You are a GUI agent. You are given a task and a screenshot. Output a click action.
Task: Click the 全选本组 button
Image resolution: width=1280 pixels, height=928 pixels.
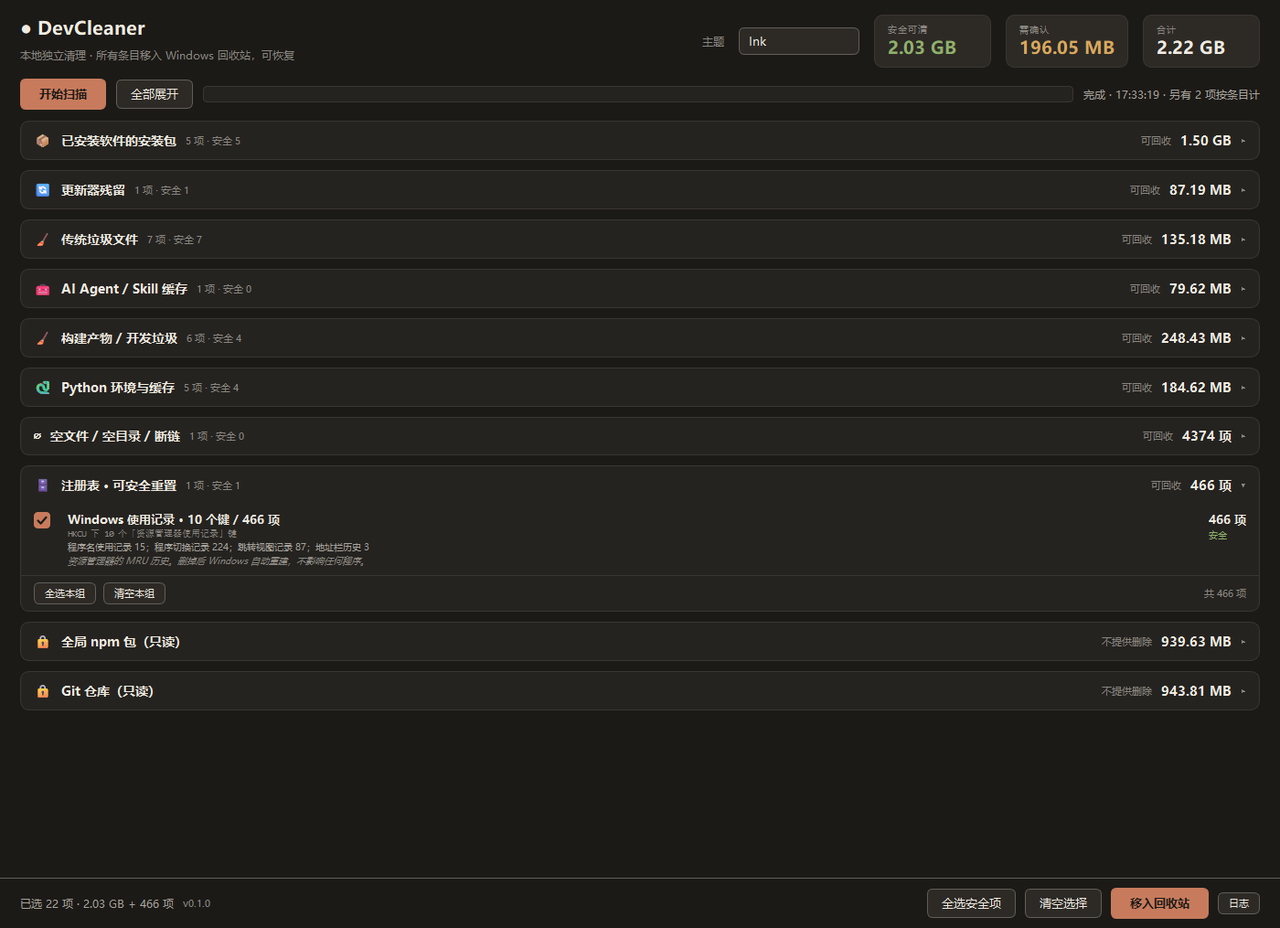(65, 593)
